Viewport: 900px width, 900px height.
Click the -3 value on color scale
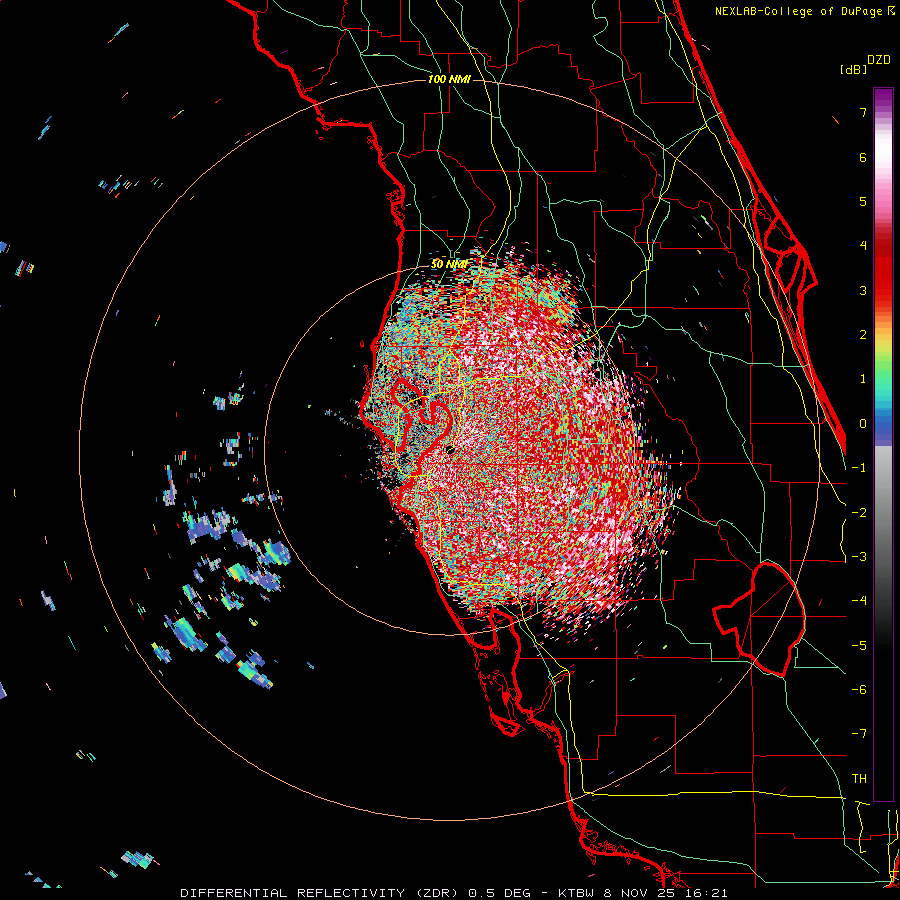[859, 557]
